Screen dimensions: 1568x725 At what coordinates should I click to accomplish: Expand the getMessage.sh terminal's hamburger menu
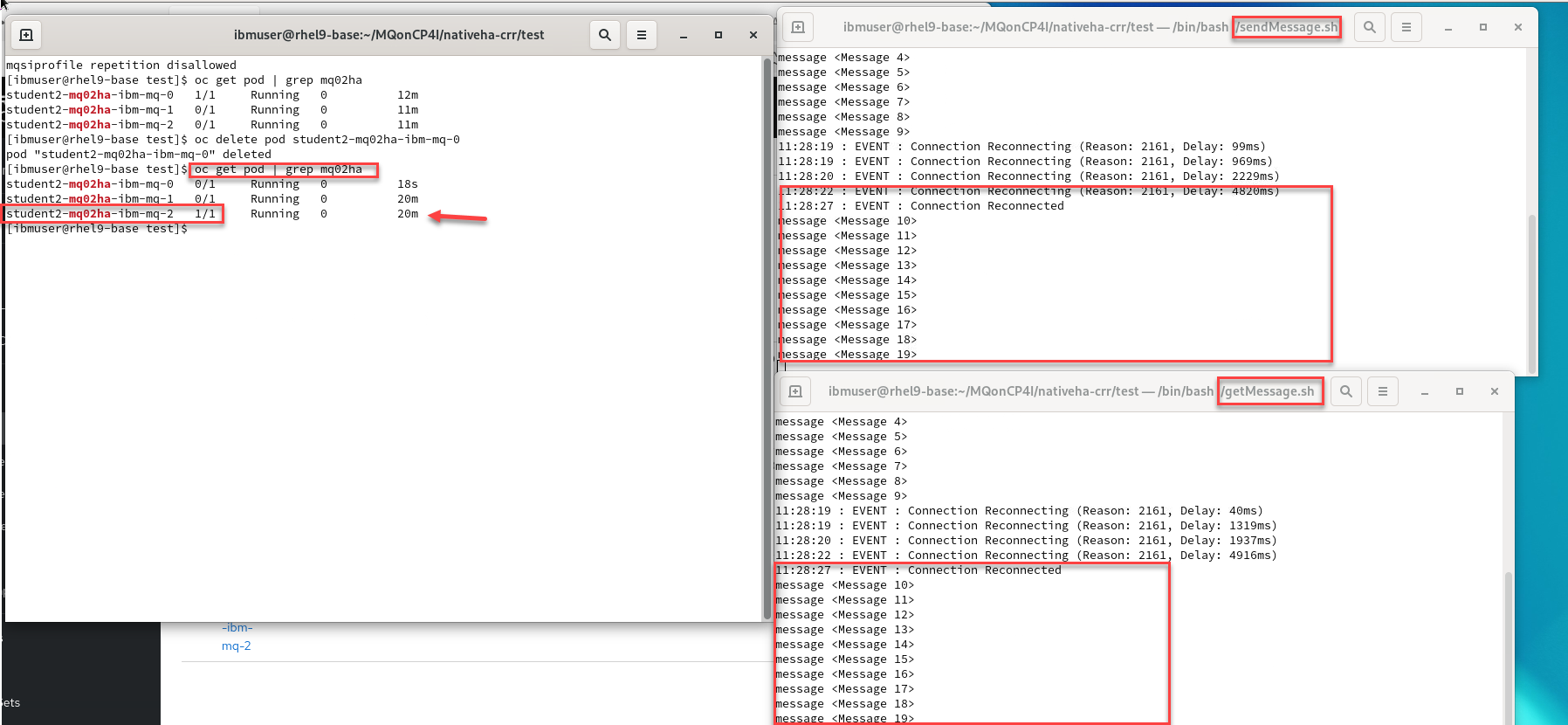[x=1383, y=391]
